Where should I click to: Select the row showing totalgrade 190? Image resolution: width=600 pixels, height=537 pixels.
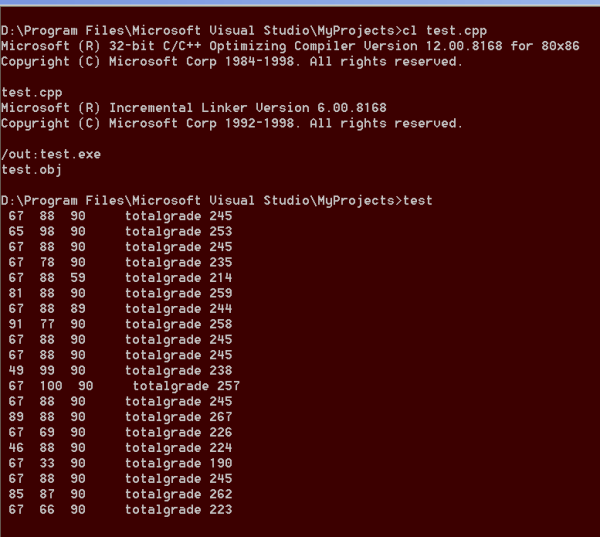(x=120, y=463)
